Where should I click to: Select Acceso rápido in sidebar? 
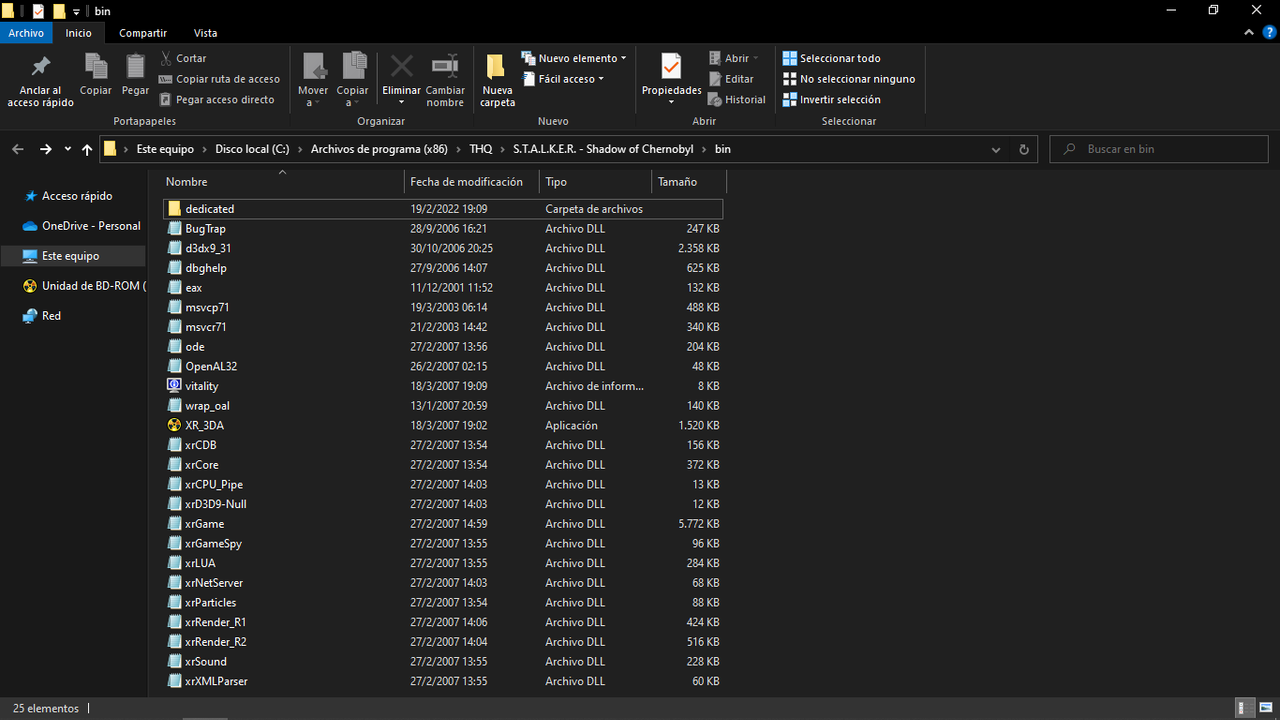77,196
